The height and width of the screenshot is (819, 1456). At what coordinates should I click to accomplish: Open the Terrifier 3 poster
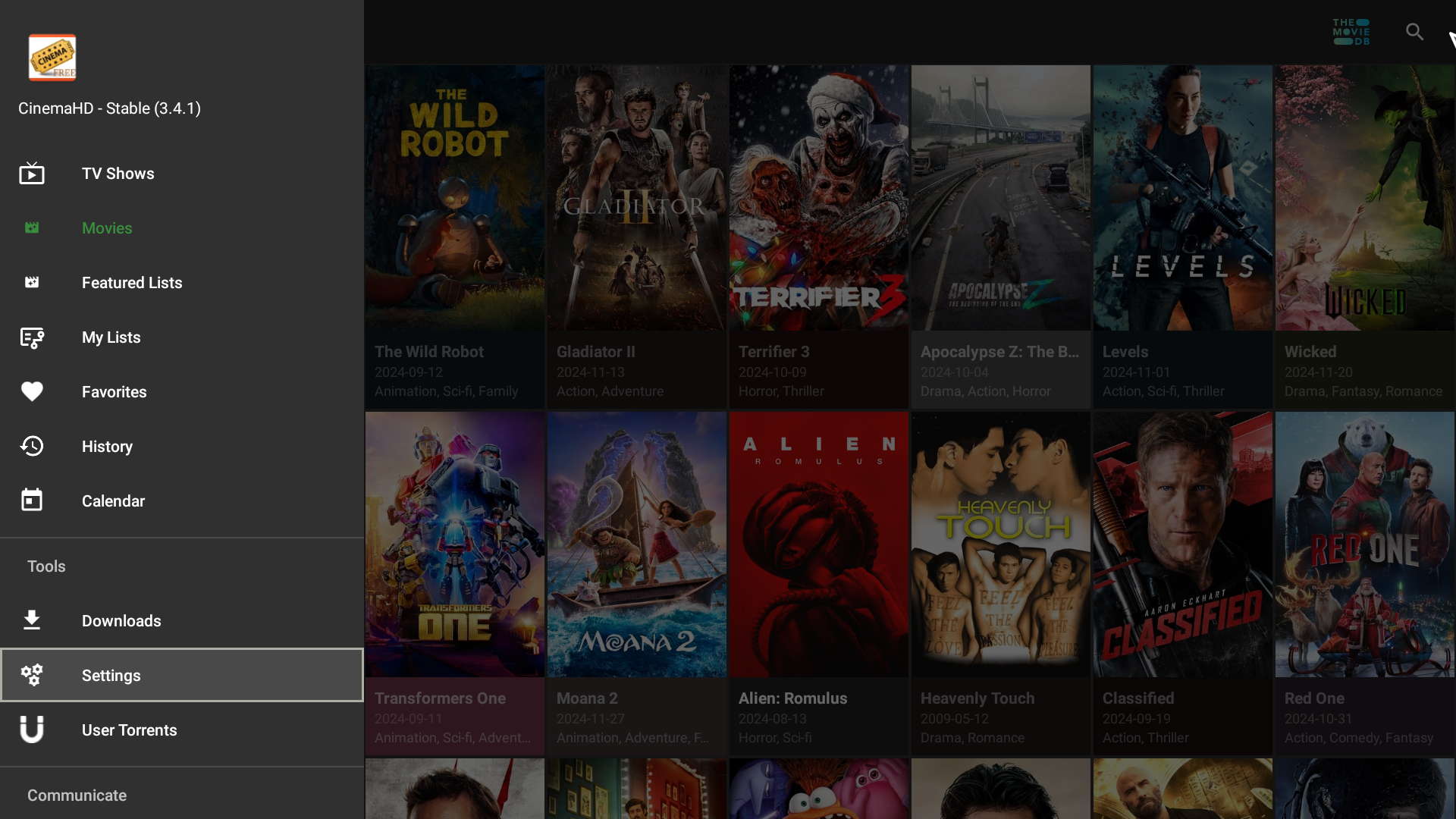(x=819, y=198)
